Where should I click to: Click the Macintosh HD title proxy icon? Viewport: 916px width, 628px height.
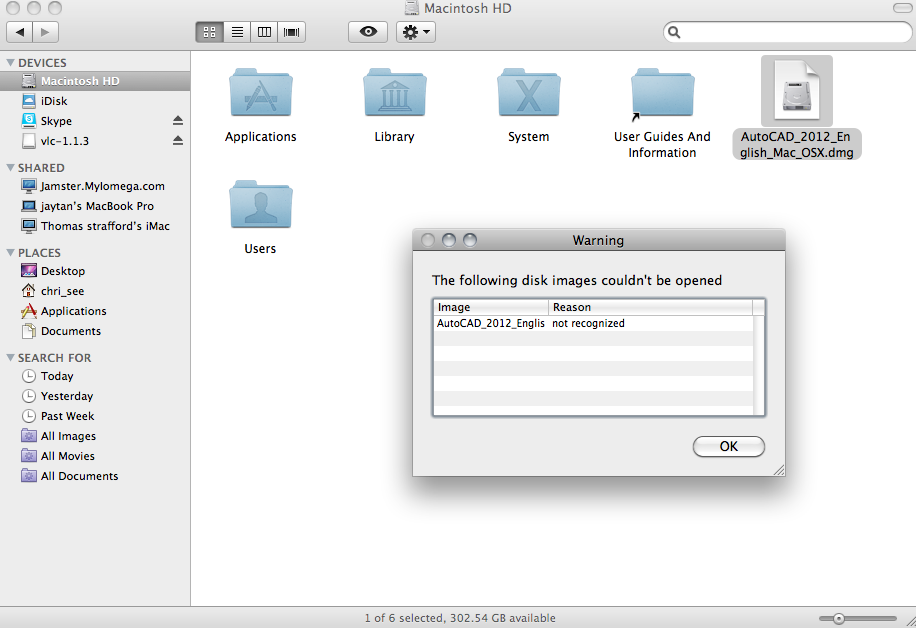(412, 8)
